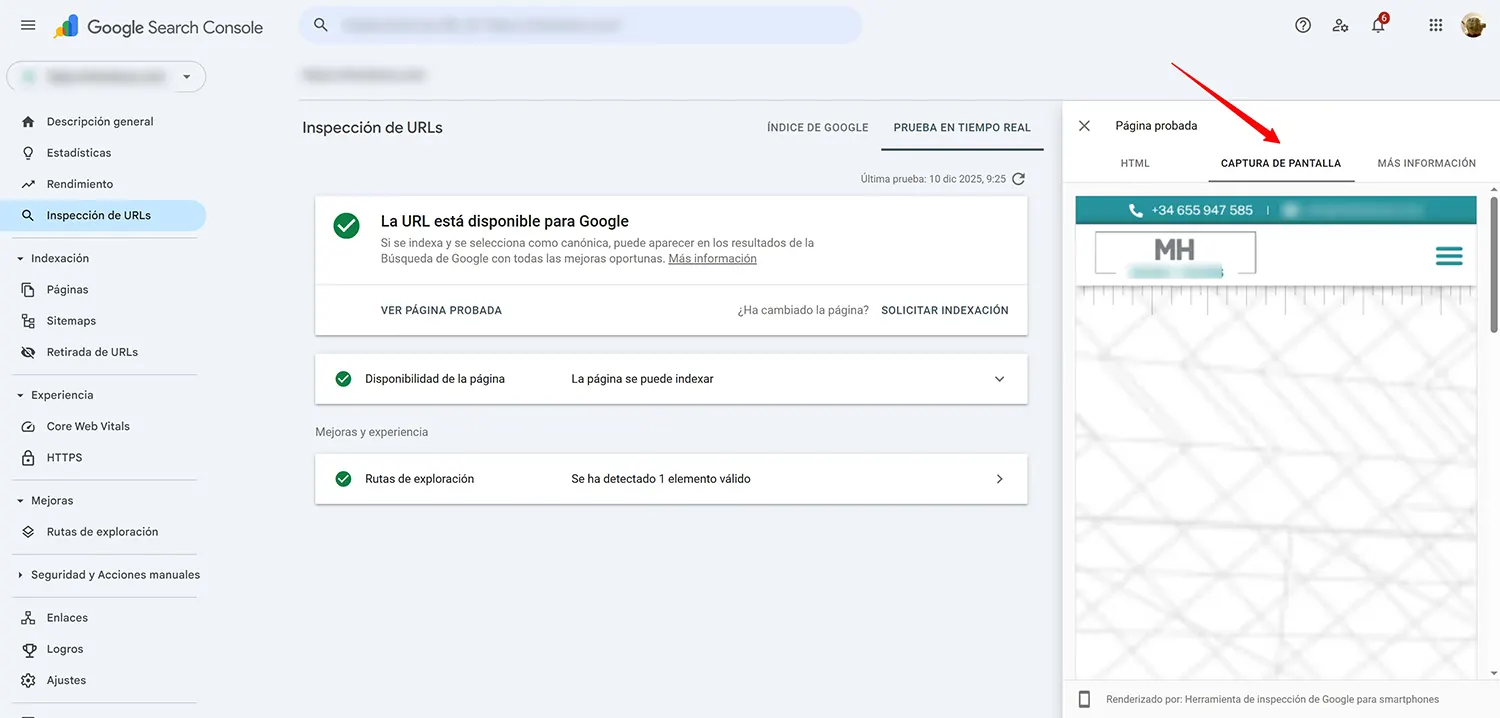Click SOLICITAR INDEXACIÓN

pyautogui.click(x=944, y=310)
